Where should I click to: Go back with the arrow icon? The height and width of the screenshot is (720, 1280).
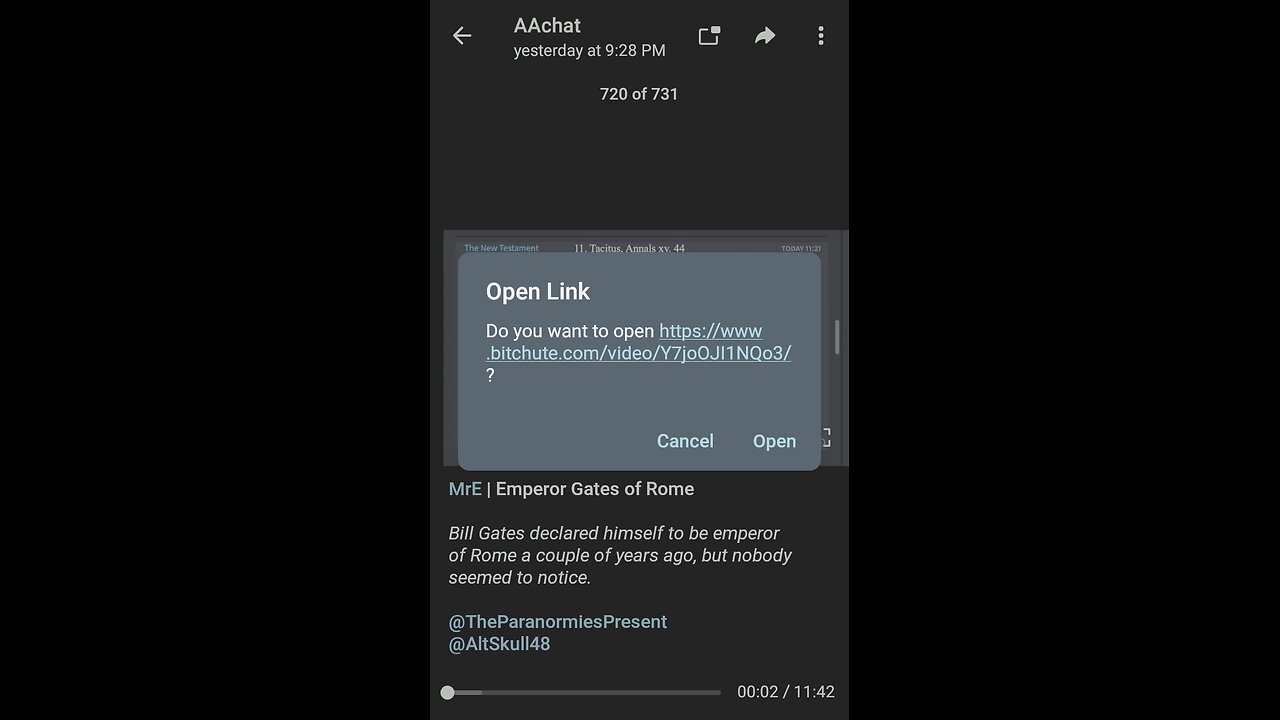pos(461,36)
